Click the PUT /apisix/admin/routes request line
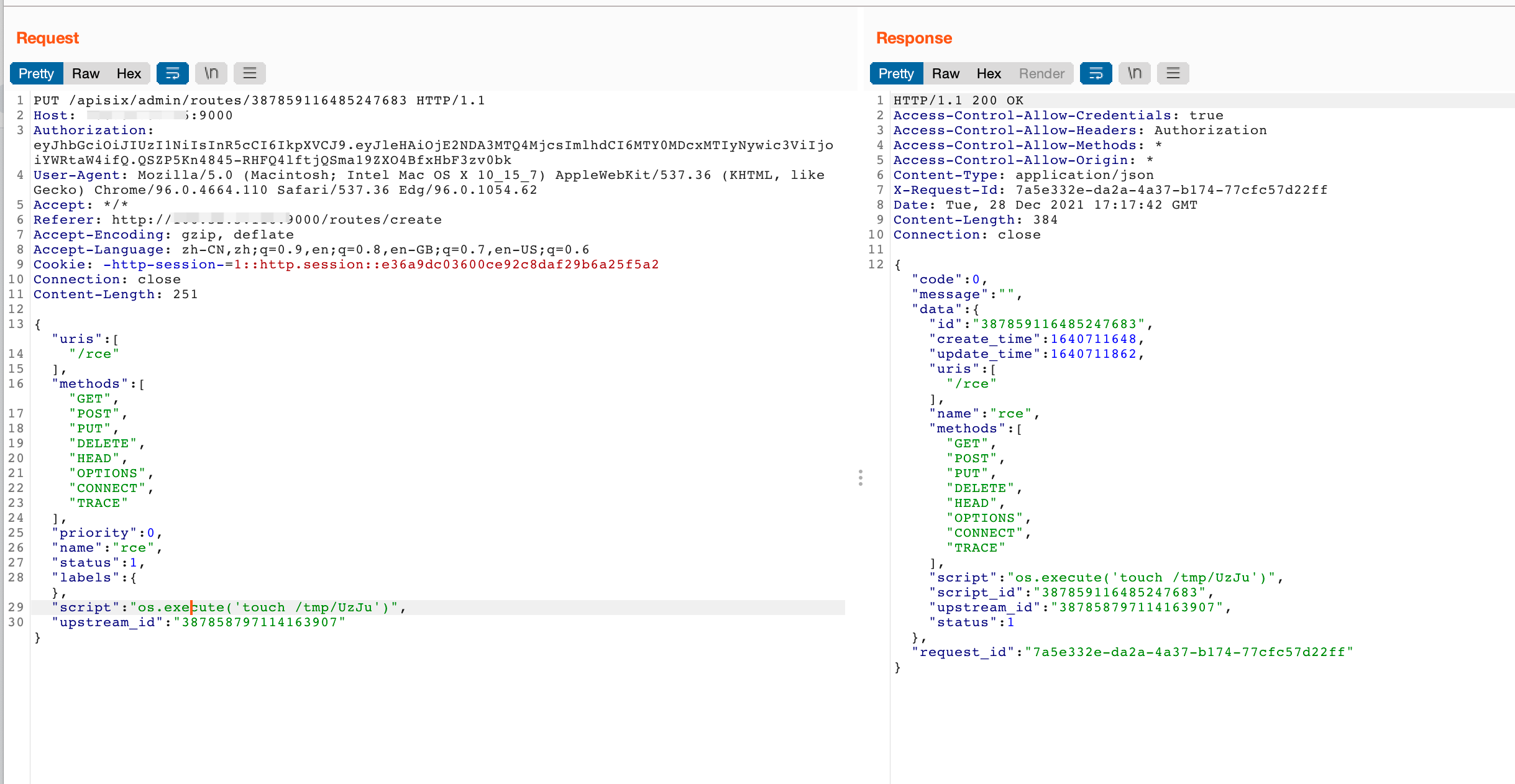 point(259,101)
